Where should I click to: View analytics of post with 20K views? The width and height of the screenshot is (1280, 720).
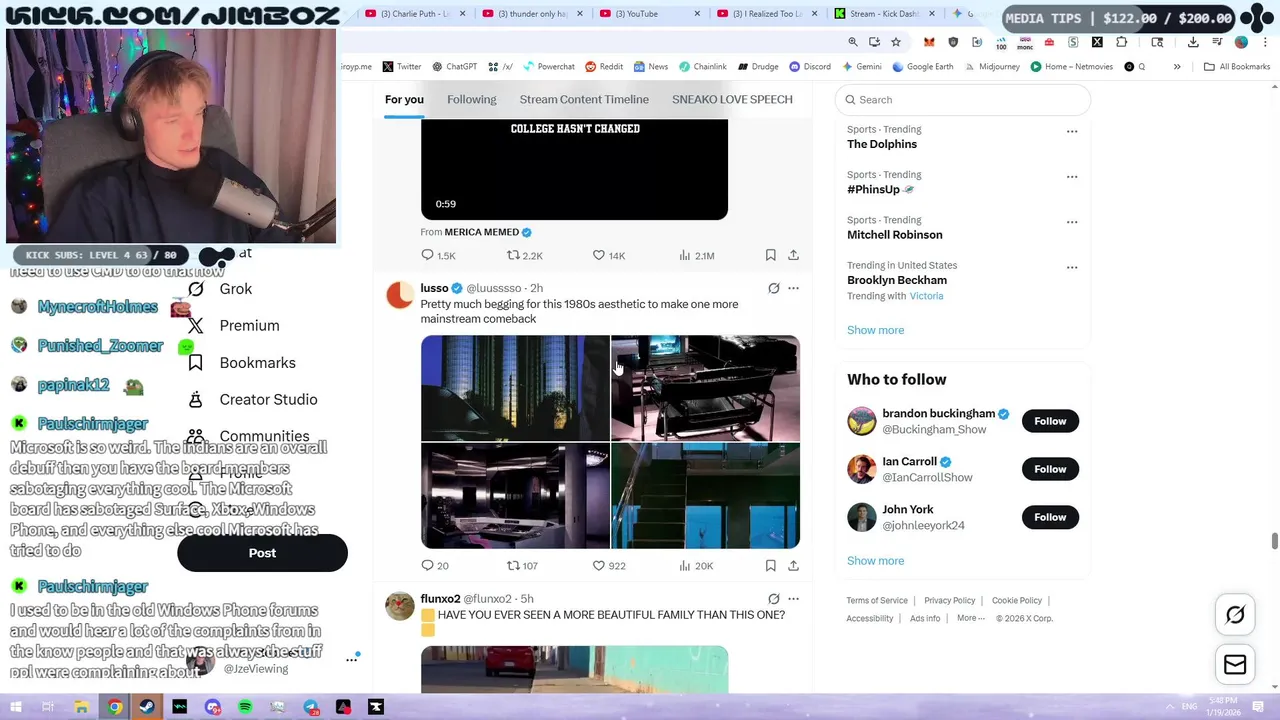(695, 566)
